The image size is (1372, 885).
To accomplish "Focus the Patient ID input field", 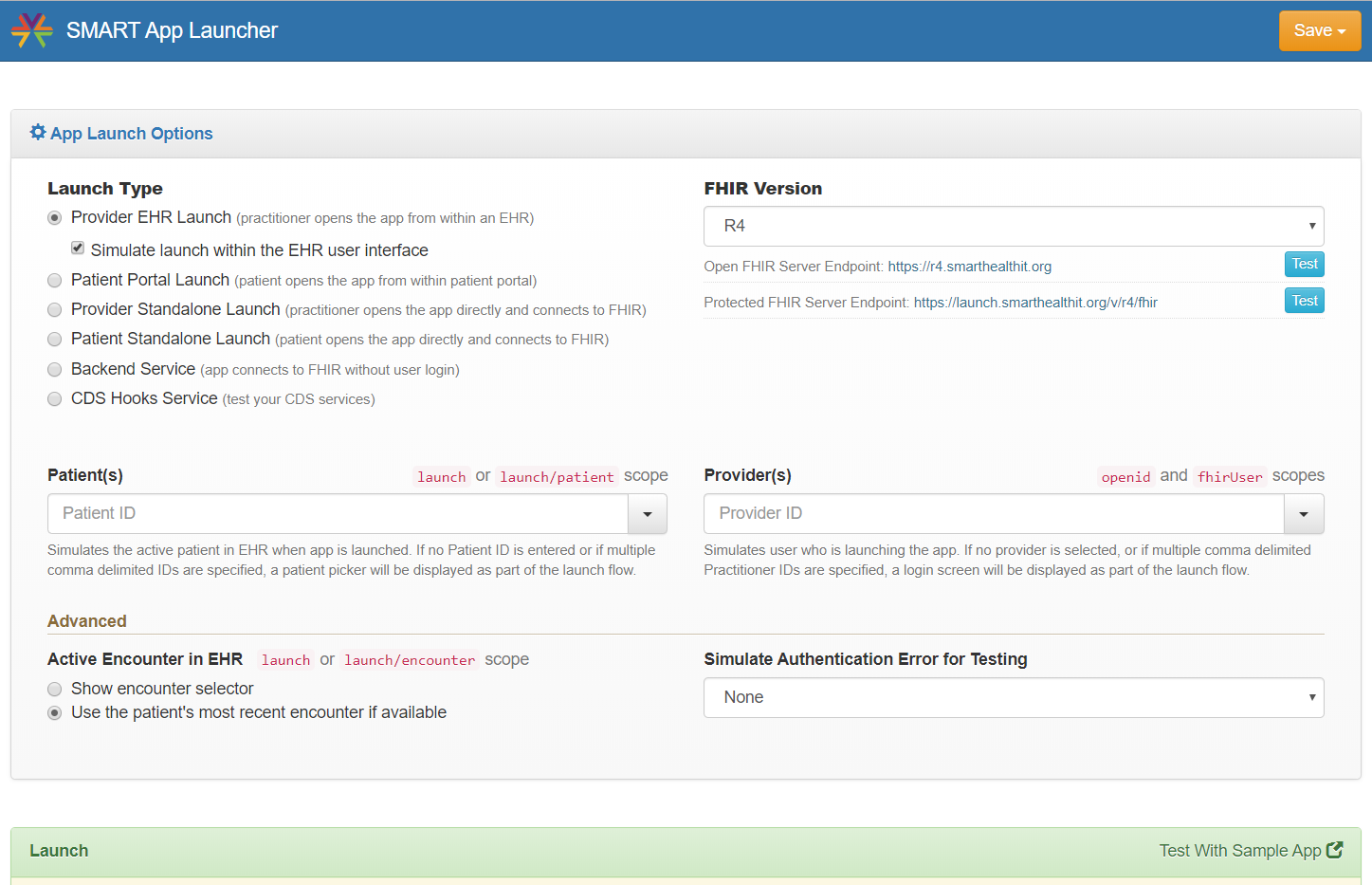I will click(338, 514).
